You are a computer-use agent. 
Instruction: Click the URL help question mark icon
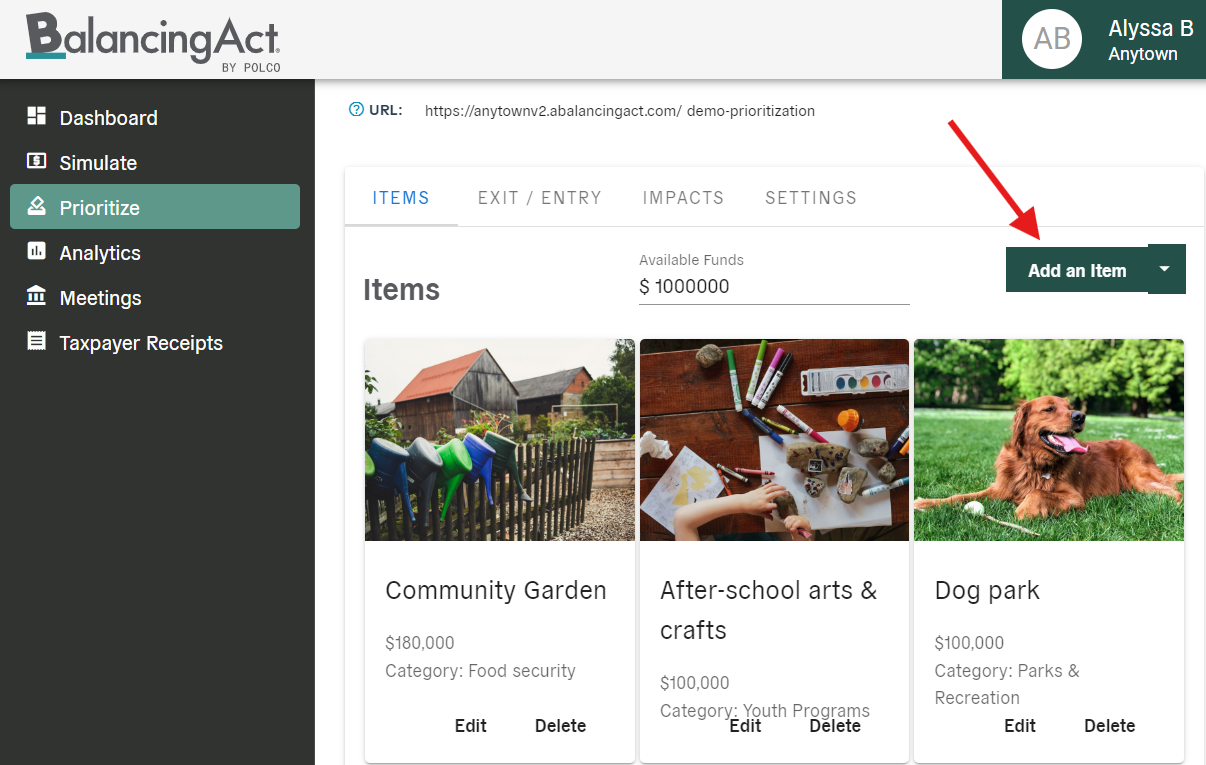356,110
